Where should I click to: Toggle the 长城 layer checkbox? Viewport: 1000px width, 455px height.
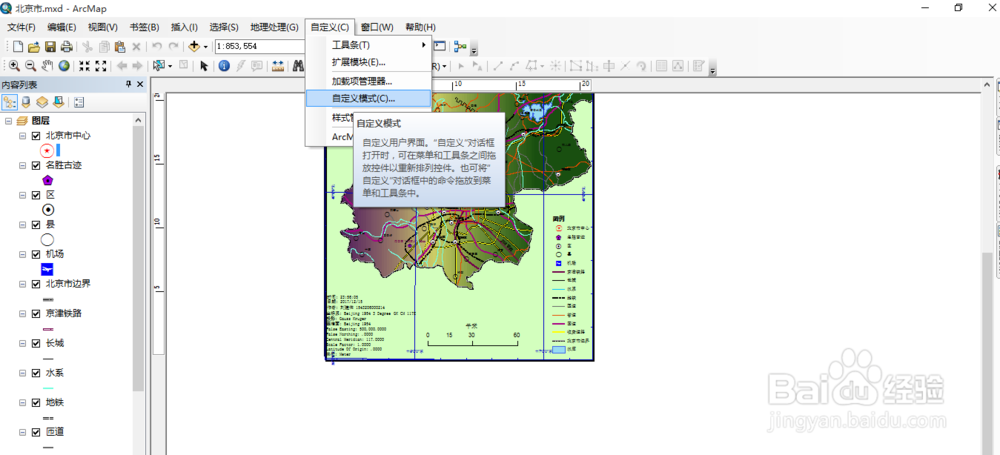pos(36,343)
